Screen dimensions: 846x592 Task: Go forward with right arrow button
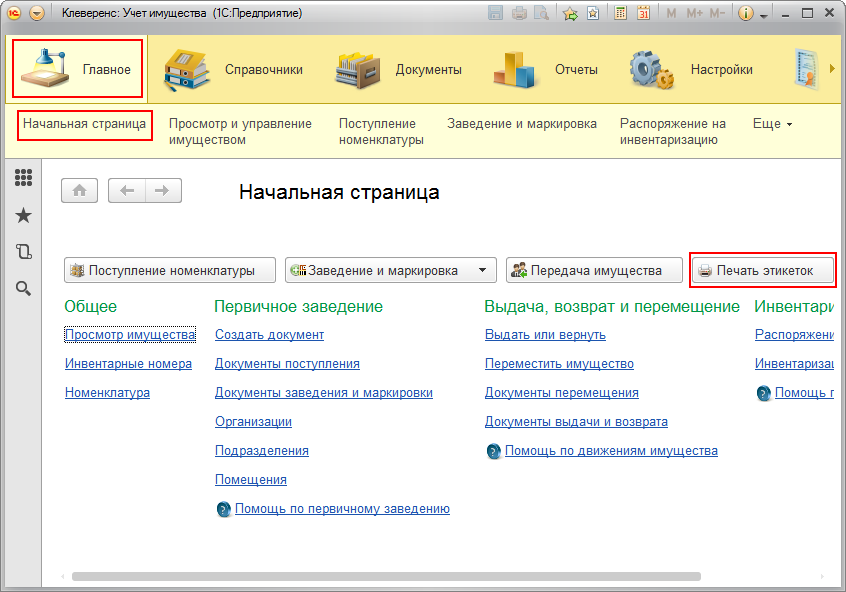[163, 190]
